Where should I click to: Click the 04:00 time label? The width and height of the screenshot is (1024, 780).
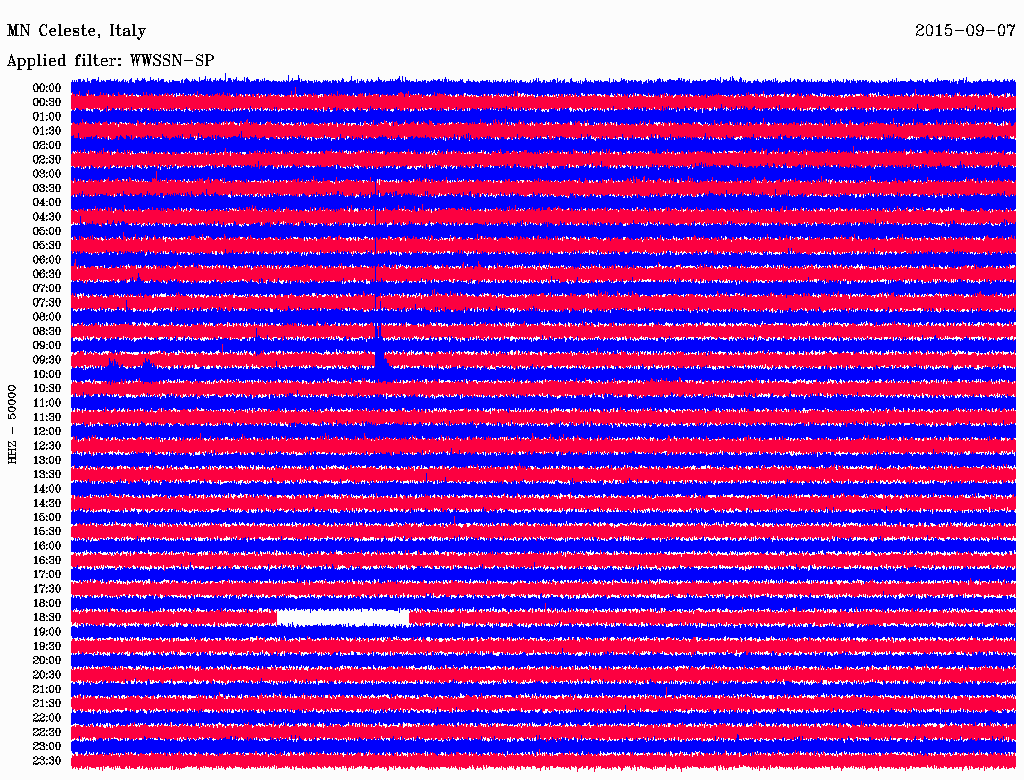47,203
